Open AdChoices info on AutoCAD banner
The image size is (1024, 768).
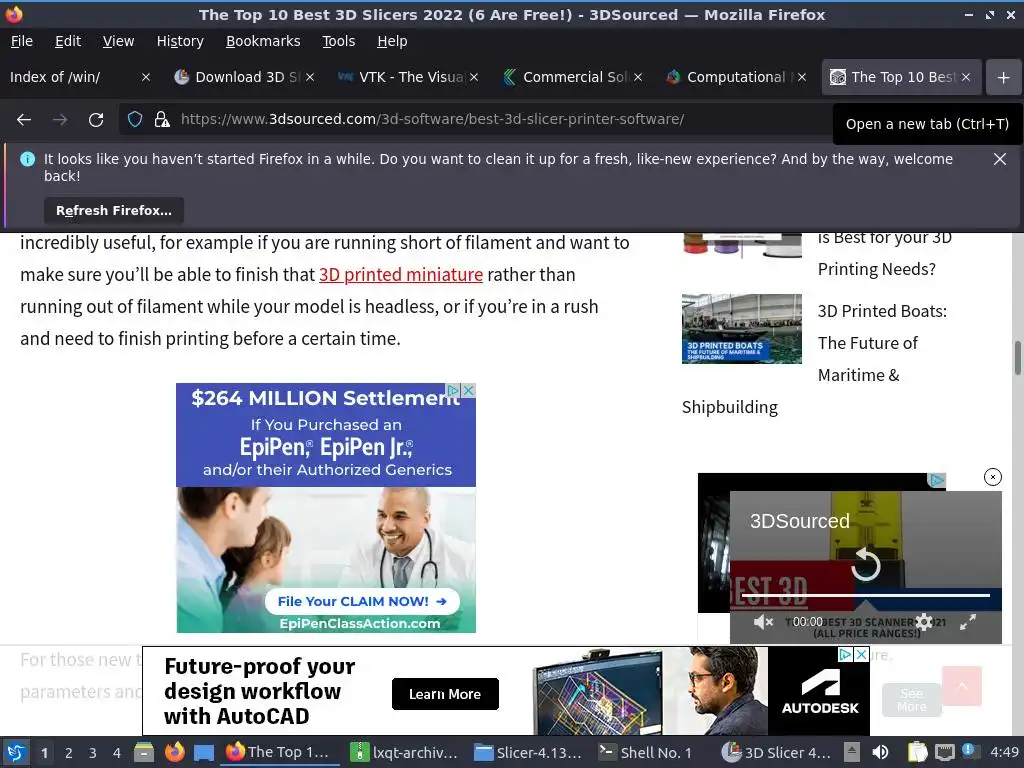click(x=846, y=654)
